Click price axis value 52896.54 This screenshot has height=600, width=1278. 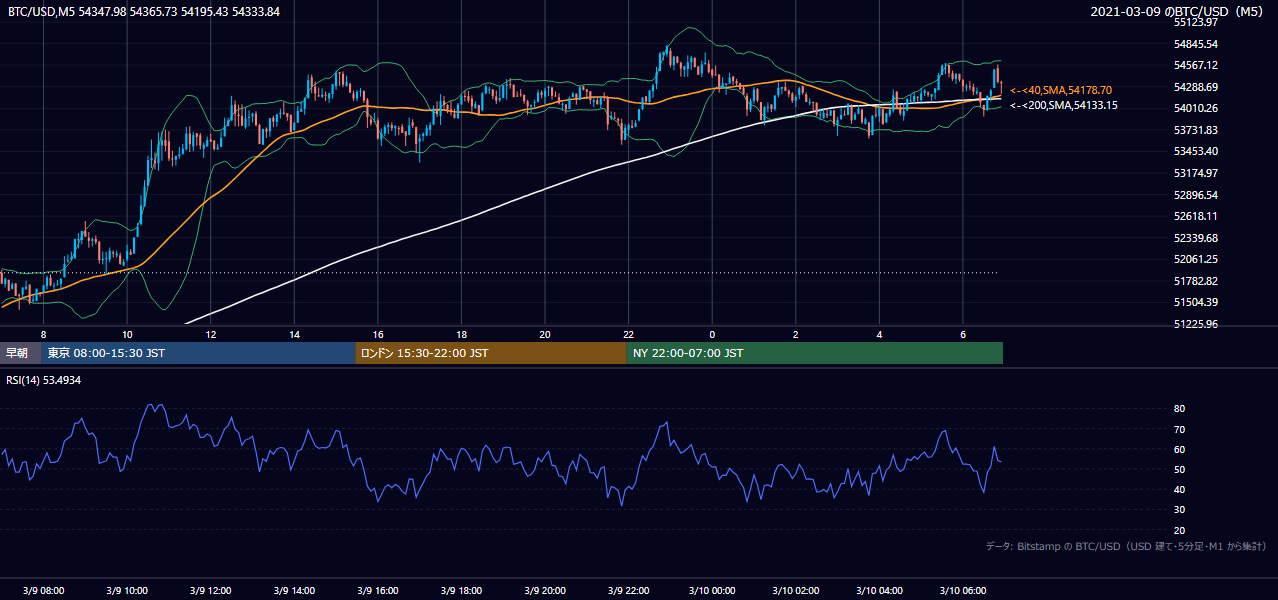[1196, 195]
